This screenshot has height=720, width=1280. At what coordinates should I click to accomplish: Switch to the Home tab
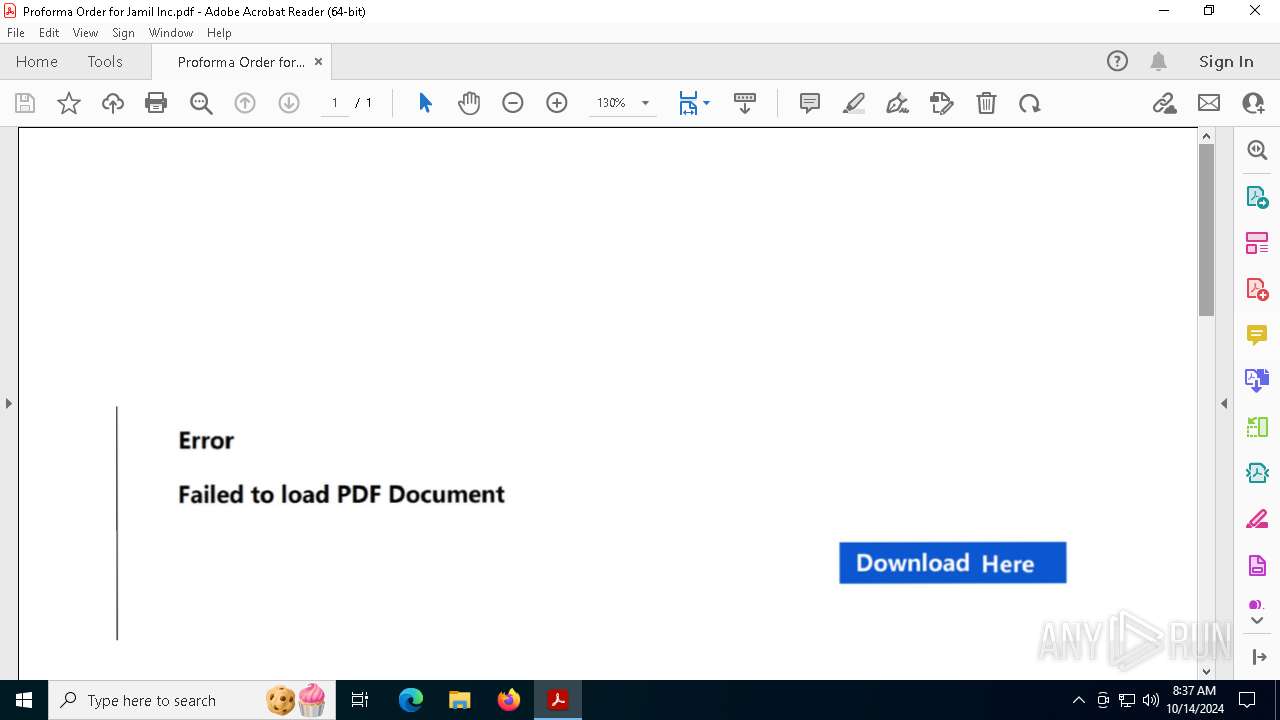tap(37, 61)
